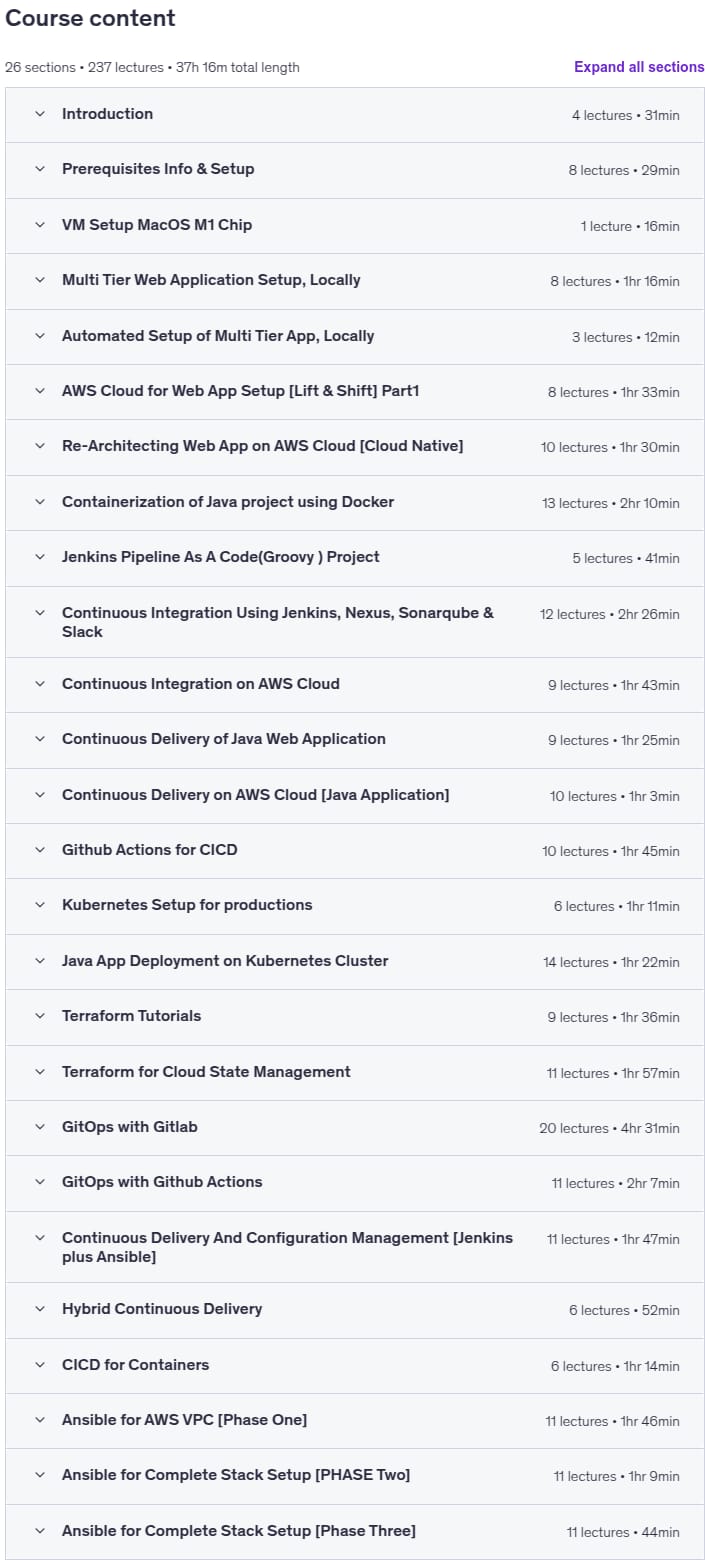Image resolution: width=705 pixels, height=1560 pixels.
Task: Expand chevron for Java App Deployment on Kubernetes
Action: (40, 961)
